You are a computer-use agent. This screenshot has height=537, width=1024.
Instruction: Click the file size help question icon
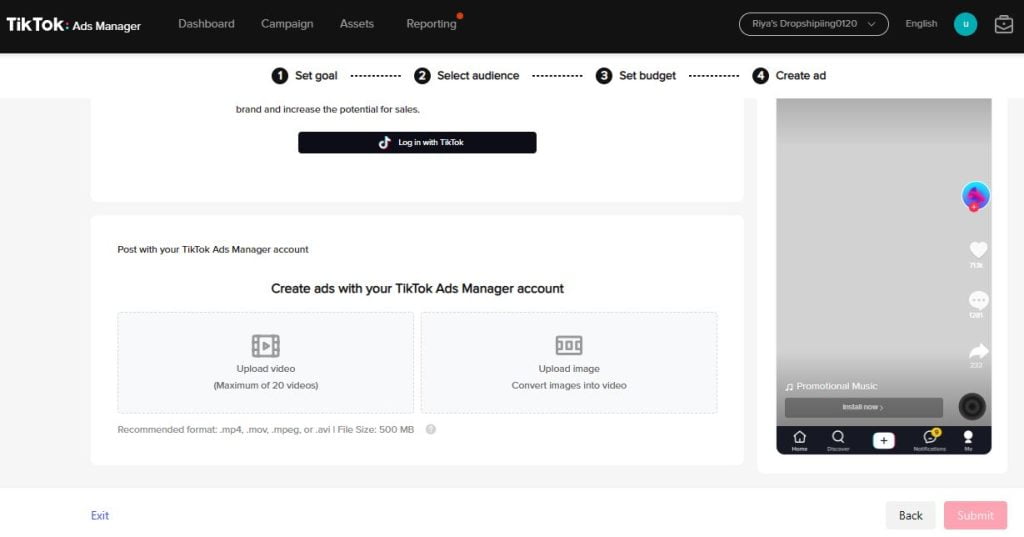pos(431,429)
